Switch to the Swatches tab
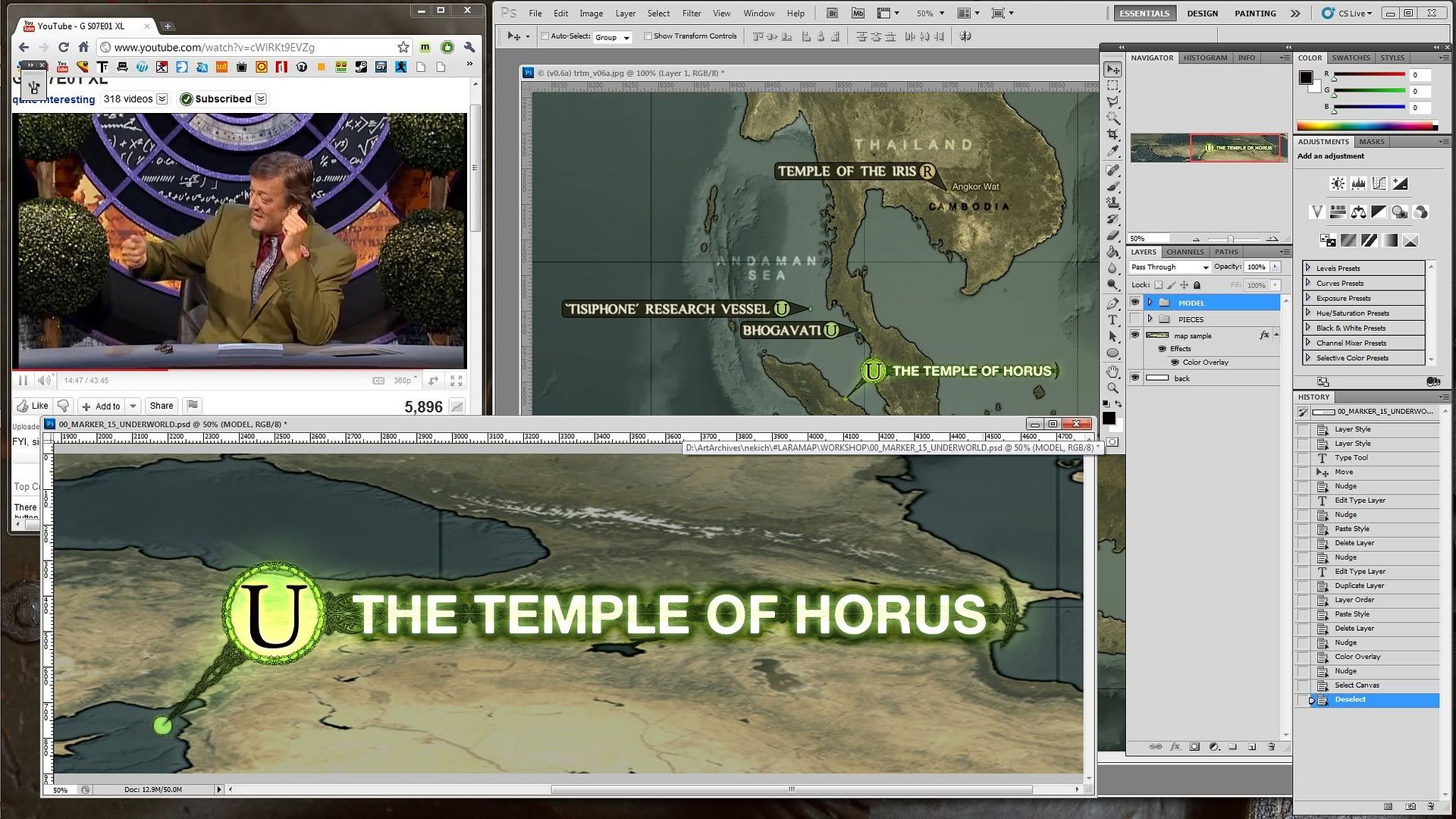This screenshot has width=1456, height=819. click(1351, 58)
